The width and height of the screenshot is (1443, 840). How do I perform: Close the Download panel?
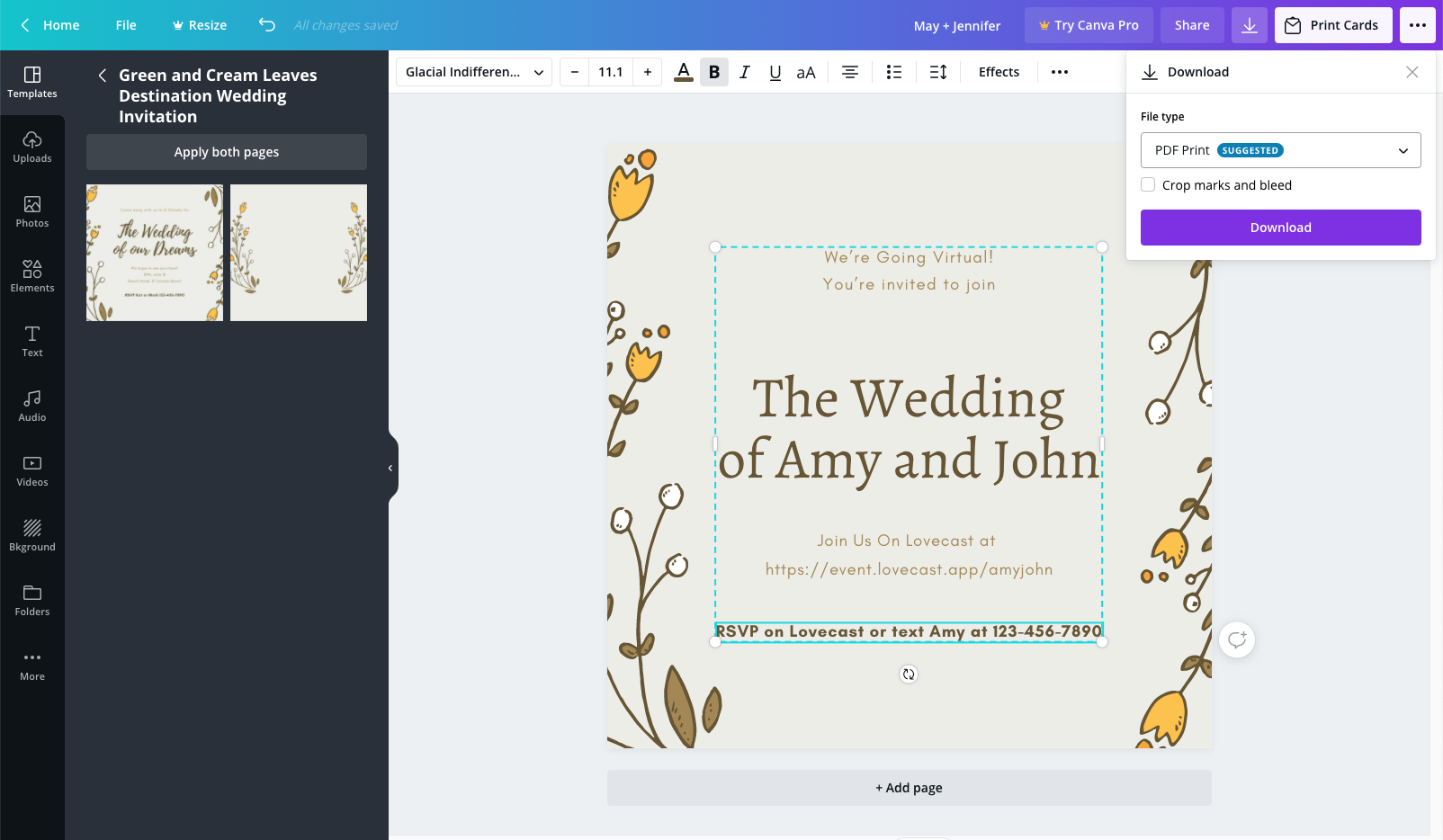coord(1412,72)
